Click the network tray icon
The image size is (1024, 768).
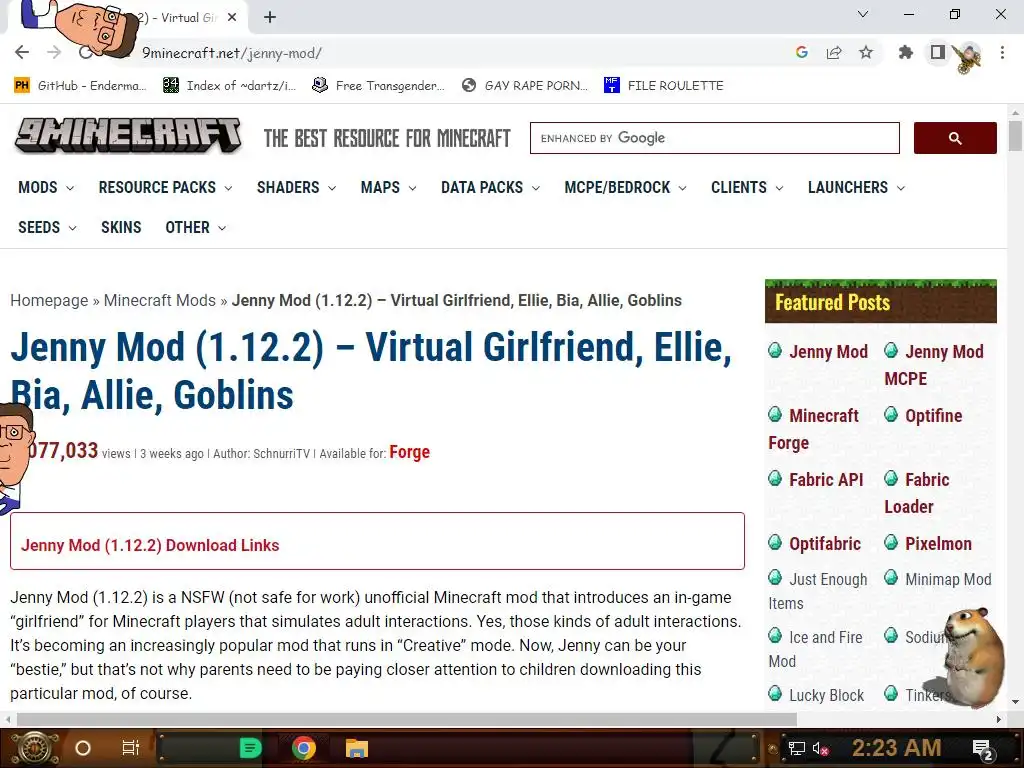796,748
